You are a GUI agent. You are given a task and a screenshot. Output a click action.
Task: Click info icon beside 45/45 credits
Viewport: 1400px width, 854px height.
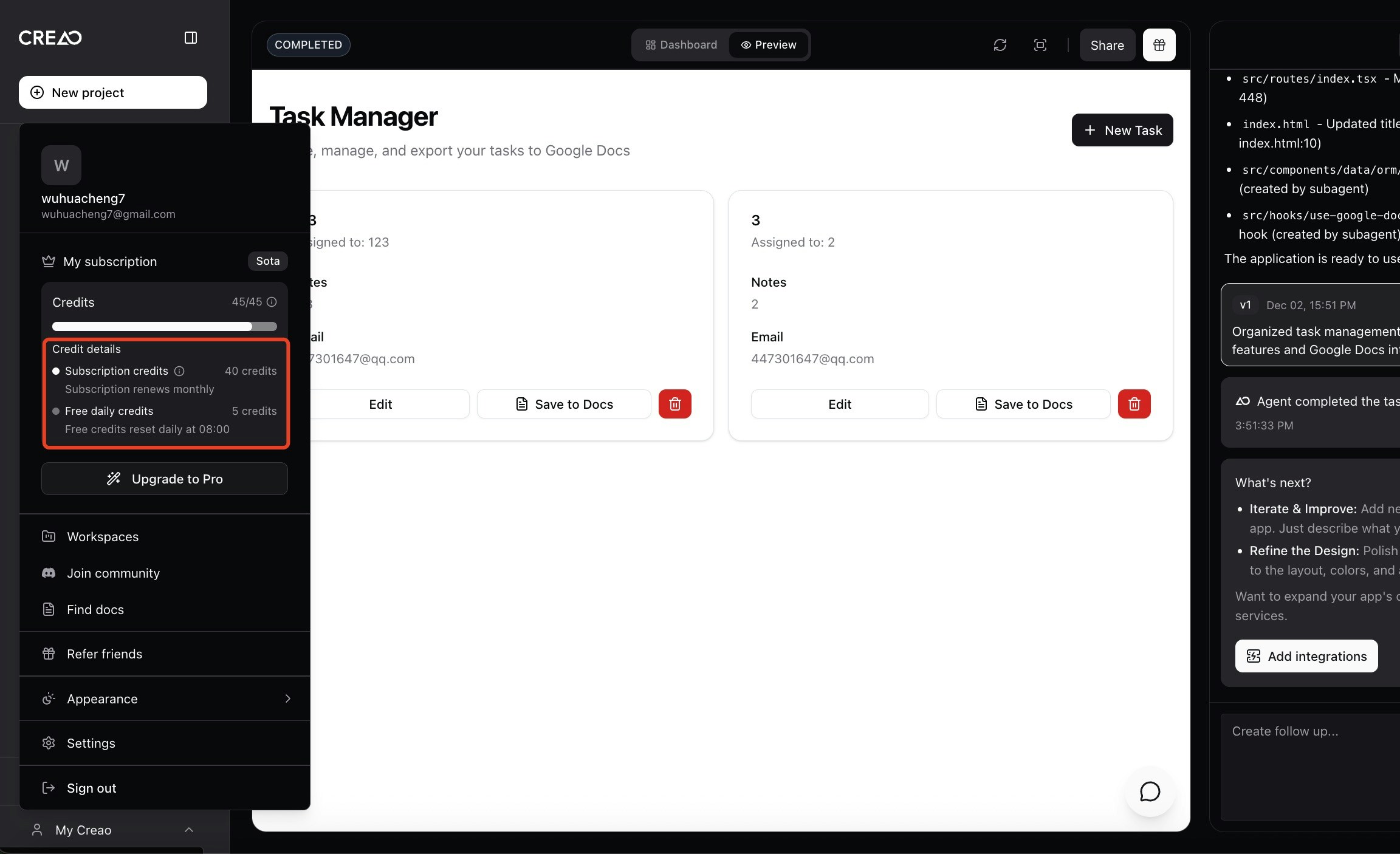tap(272, 302)
